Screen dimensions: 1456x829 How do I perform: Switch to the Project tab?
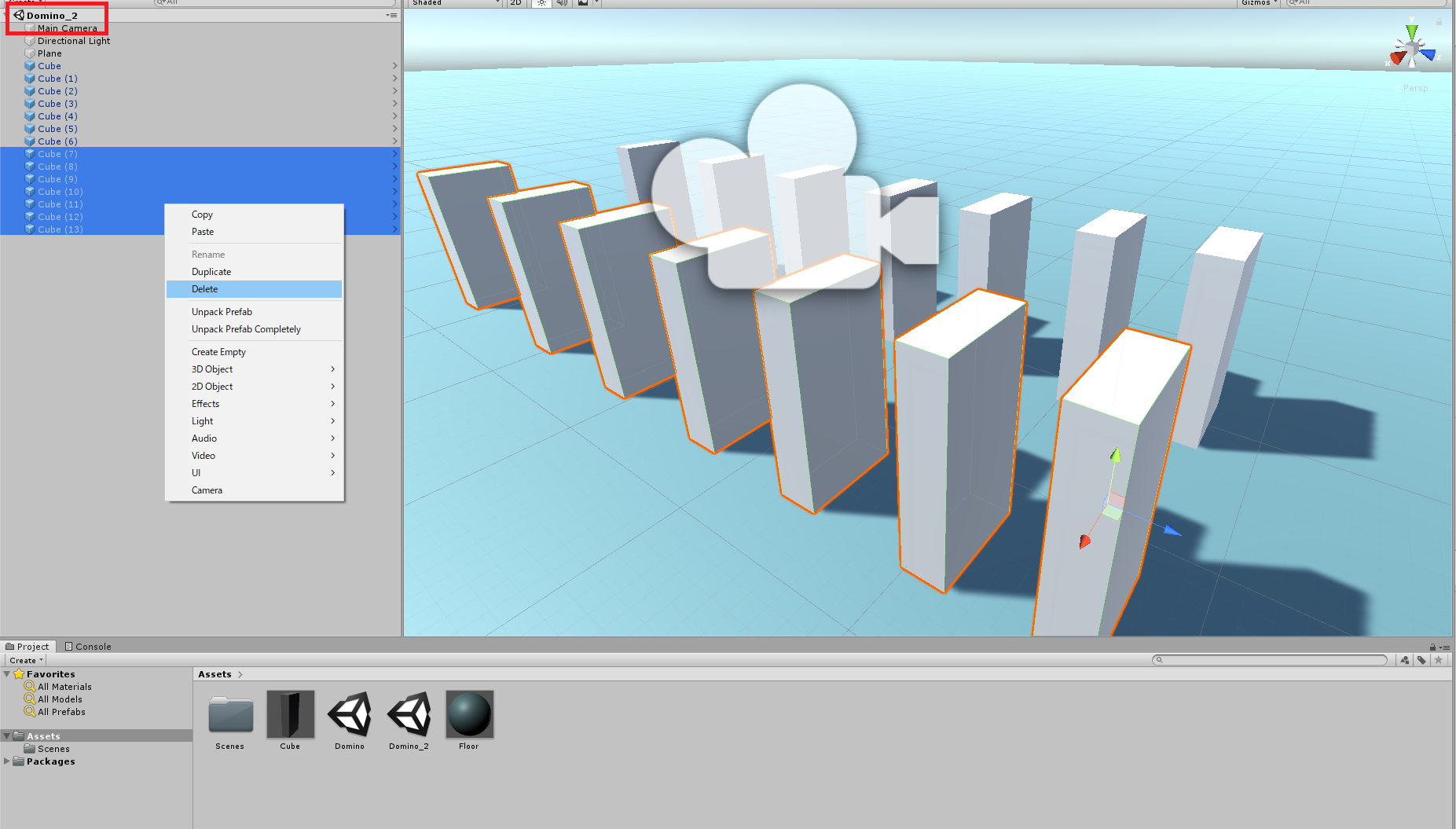coord(28,647)
